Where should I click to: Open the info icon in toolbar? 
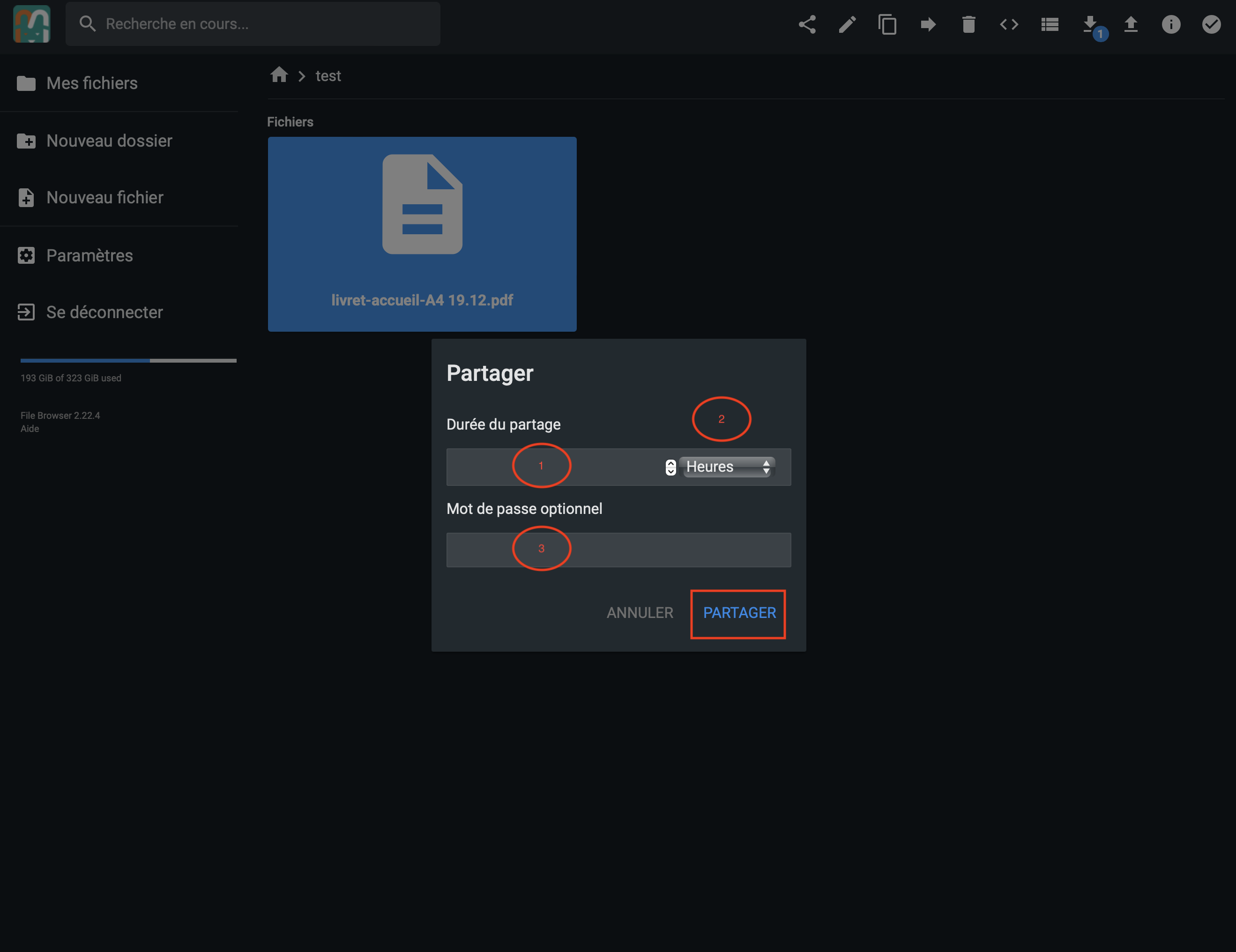click(x=1171, y=24)
